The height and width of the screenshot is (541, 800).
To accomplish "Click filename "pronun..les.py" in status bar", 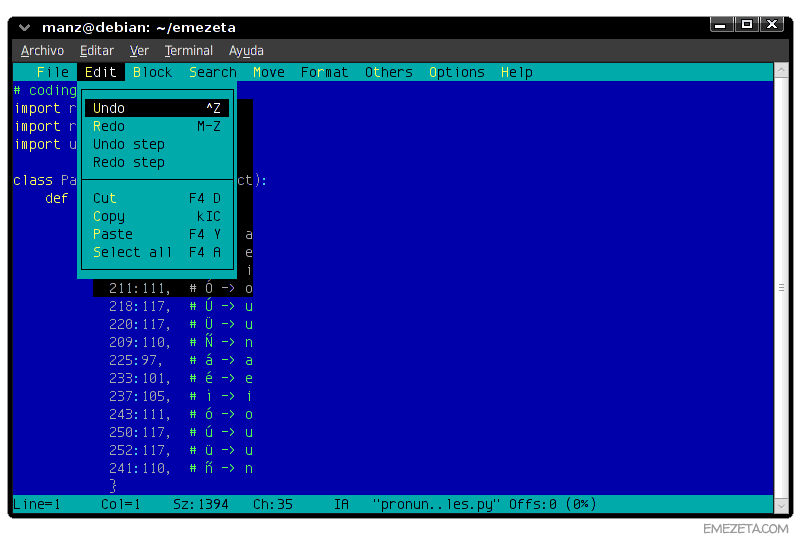I will 436,504.
